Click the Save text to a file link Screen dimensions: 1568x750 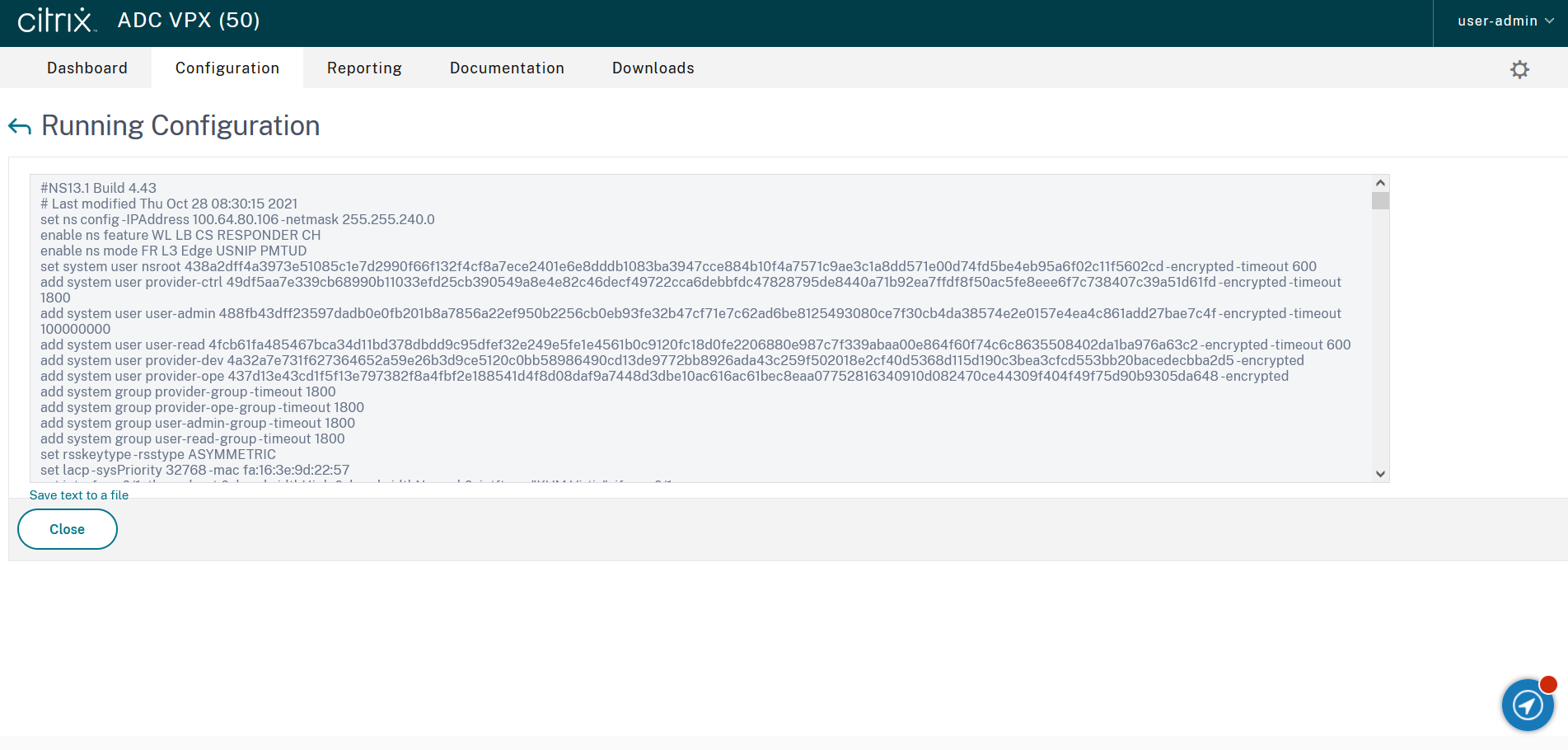[x=79, y=495]
